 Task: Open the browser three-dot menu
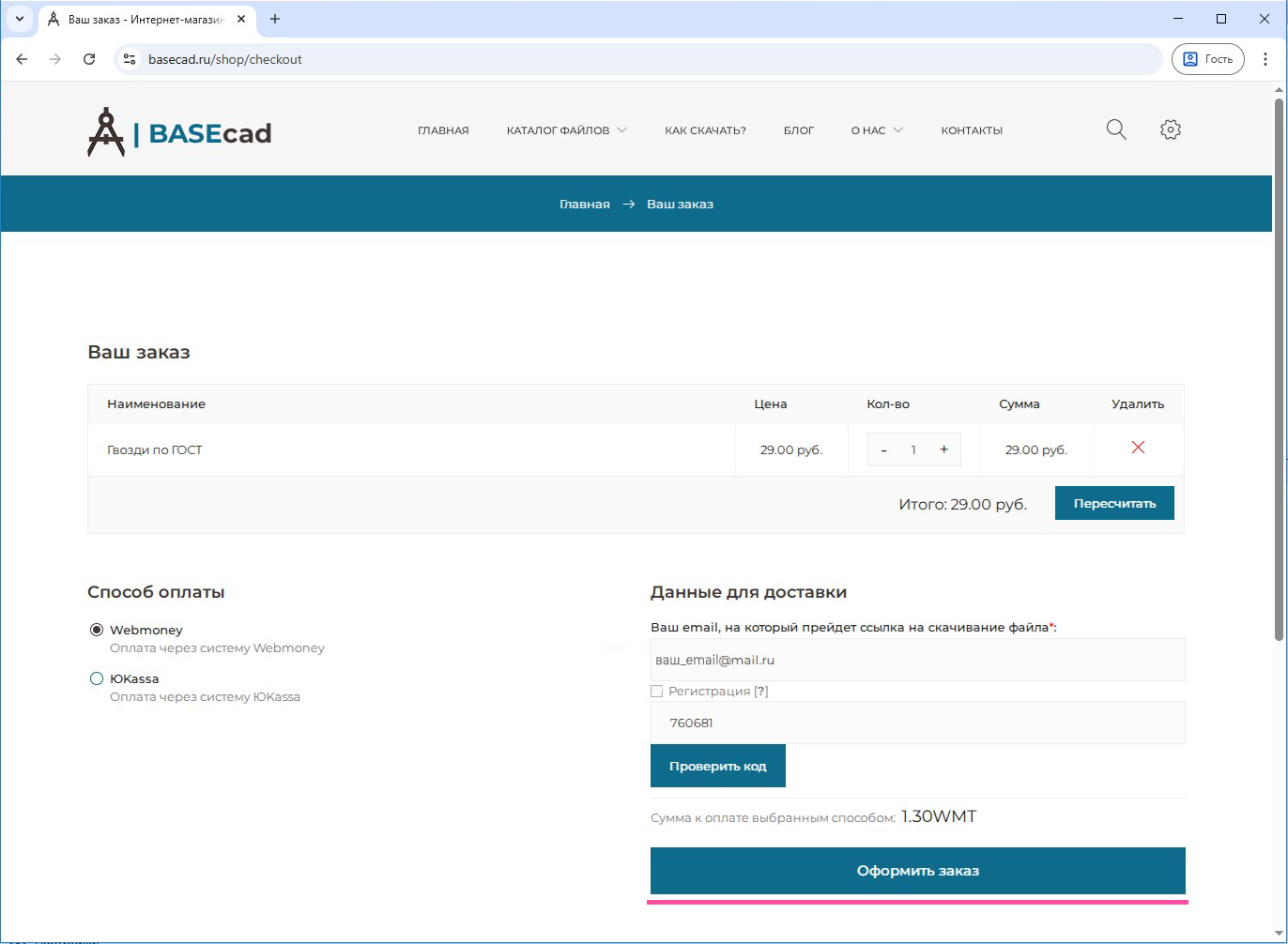click(1265, 59)
